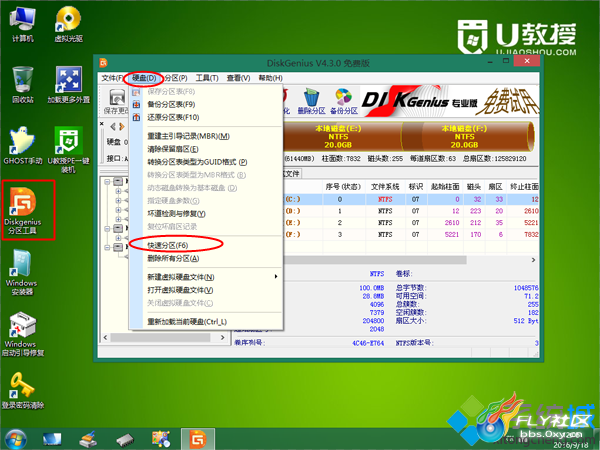The width and height of the screenshot is (600, 450).
Task: Click the 序号(状态) column header
Action: click(343, 187)
